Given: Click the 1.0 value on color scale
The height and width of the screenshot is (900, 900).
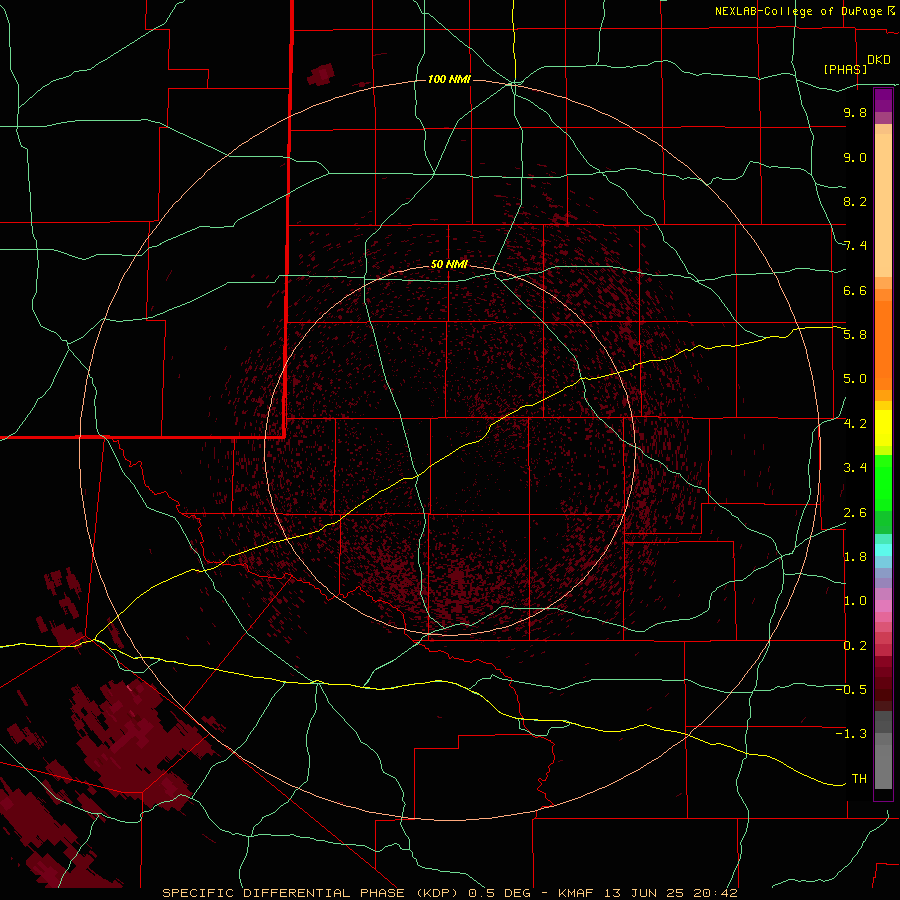Looking at the screenshot, I should click(x=855, y=601).
